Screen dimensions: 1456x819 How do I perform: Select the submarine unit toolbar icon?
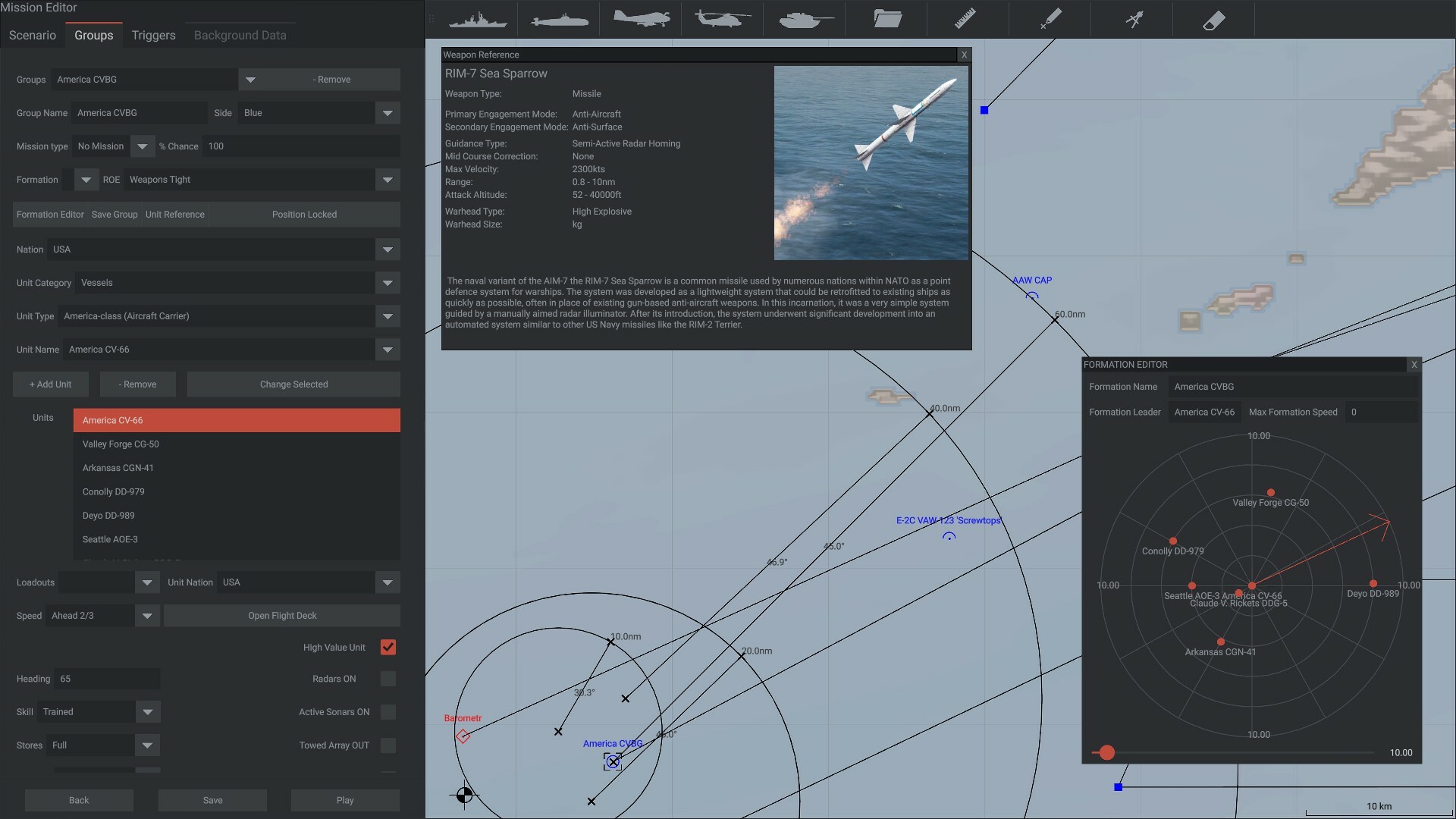558,19
